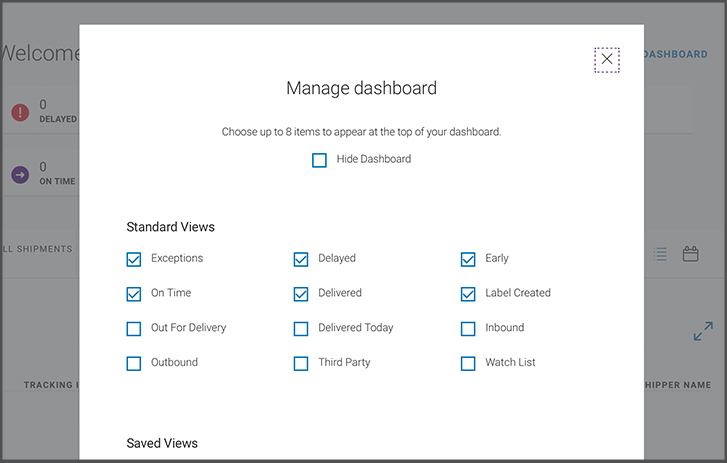The image size is (727, 463).
Task: Expand table with diagonal arrows icon
Action: 703,331
